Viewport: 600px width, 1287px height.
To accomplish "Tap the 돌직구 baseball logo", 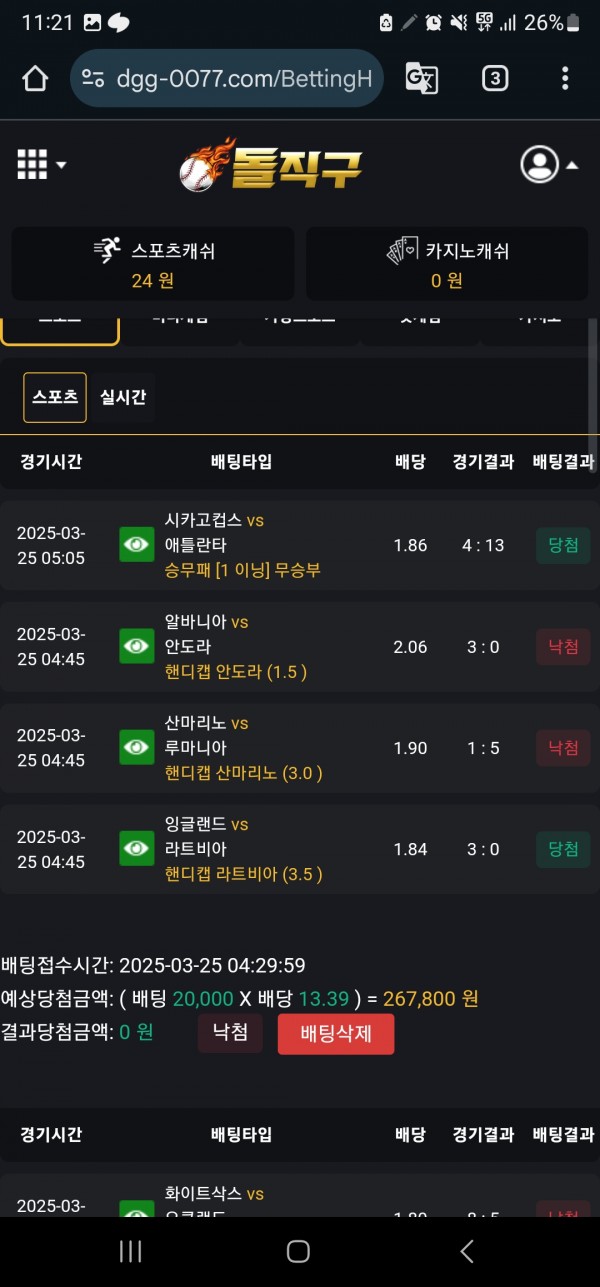I will 270,165.
